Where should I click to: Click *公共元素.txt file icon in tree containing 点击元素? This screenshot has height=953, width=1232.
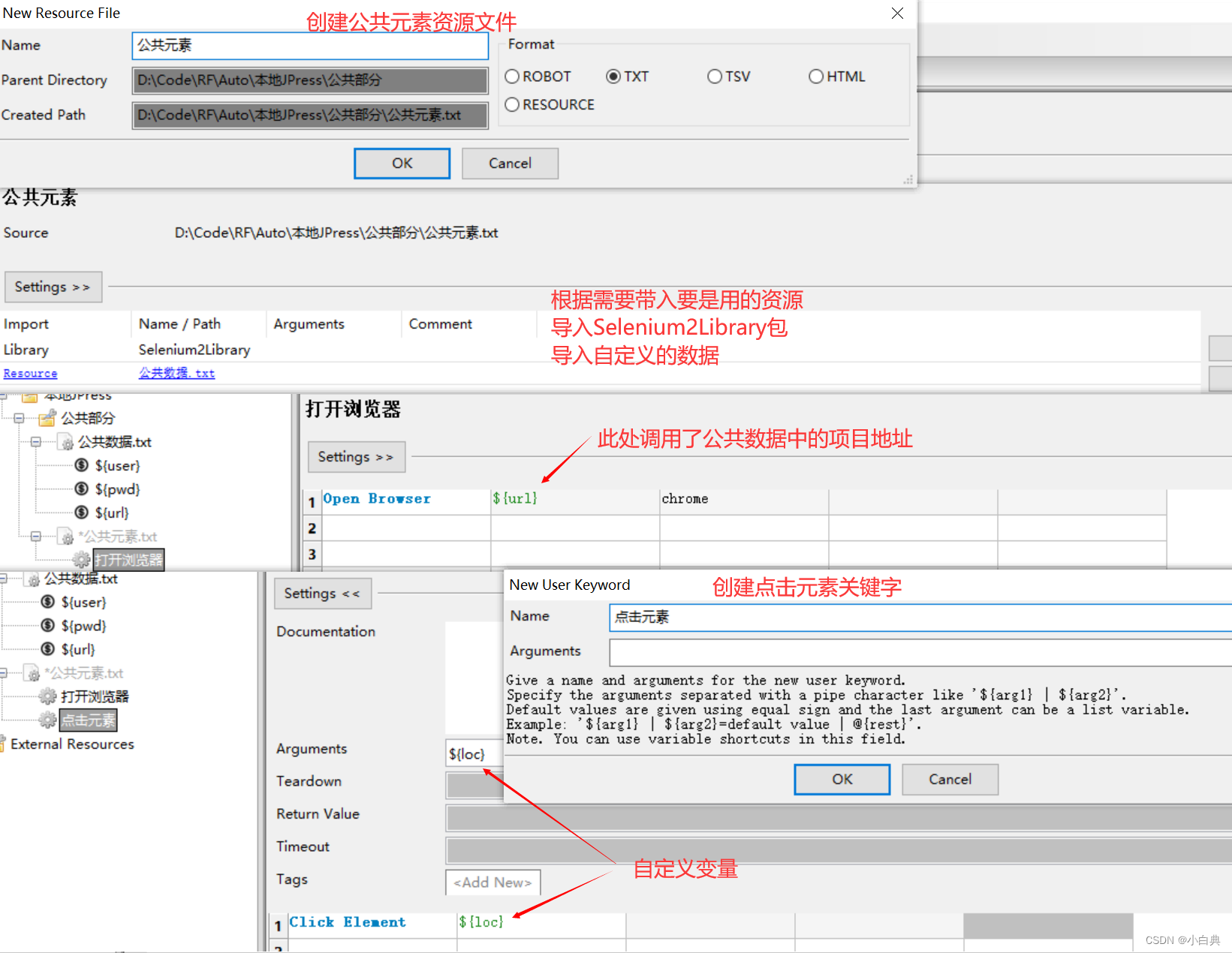click(33, 673)
